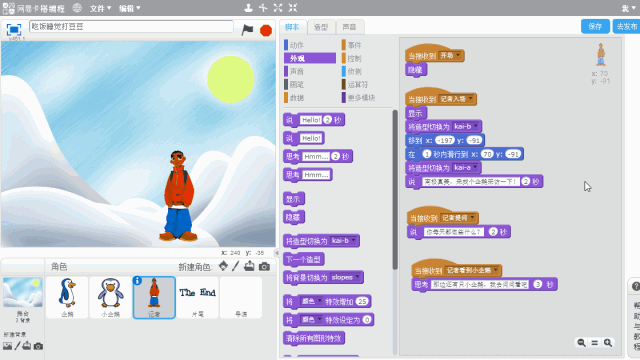
Task: Zoom out of the scripts area
Action: pos(581,342)
